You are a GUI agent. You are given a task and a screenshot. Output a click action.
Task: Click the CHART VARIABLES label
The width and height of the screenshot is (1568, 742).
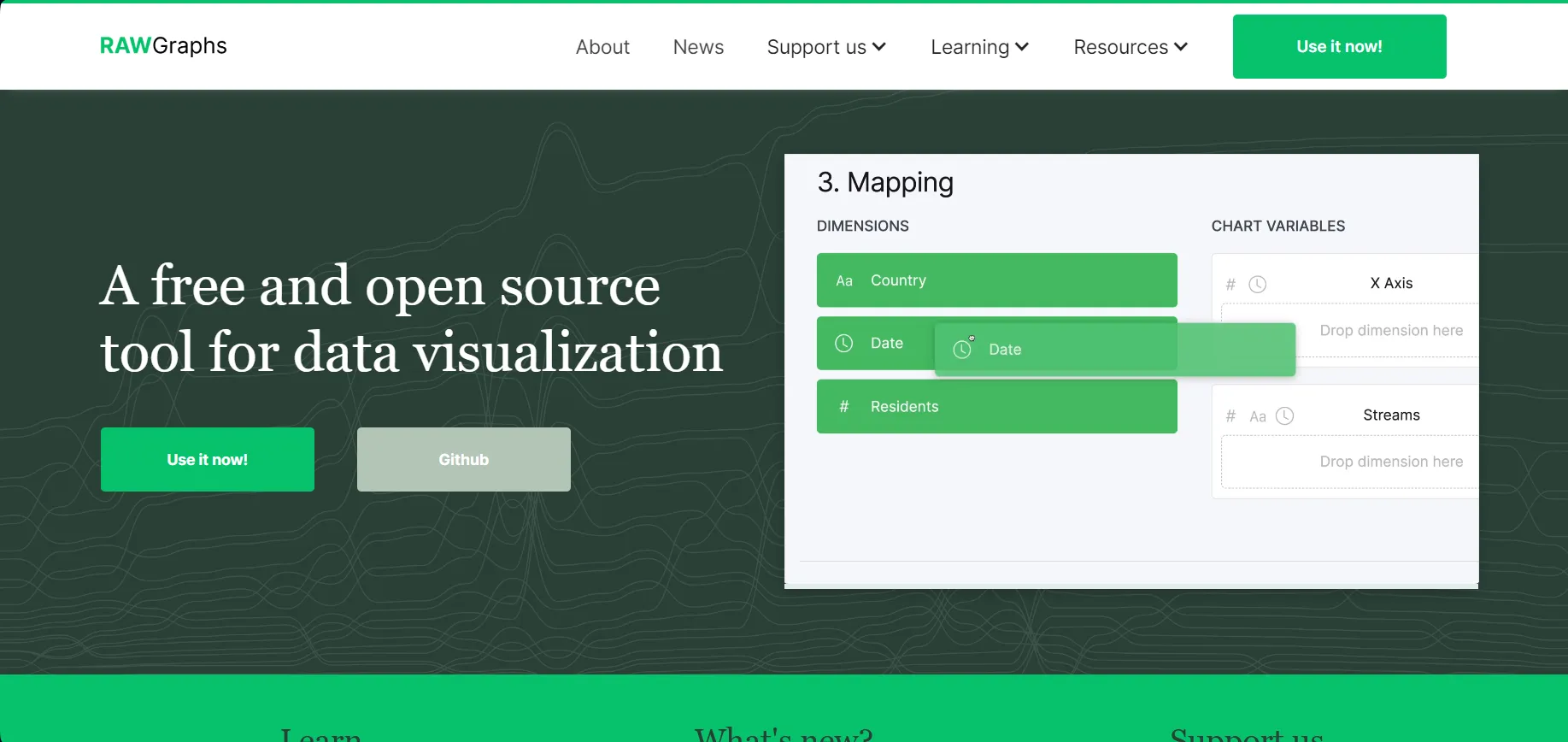point(1278,226)
